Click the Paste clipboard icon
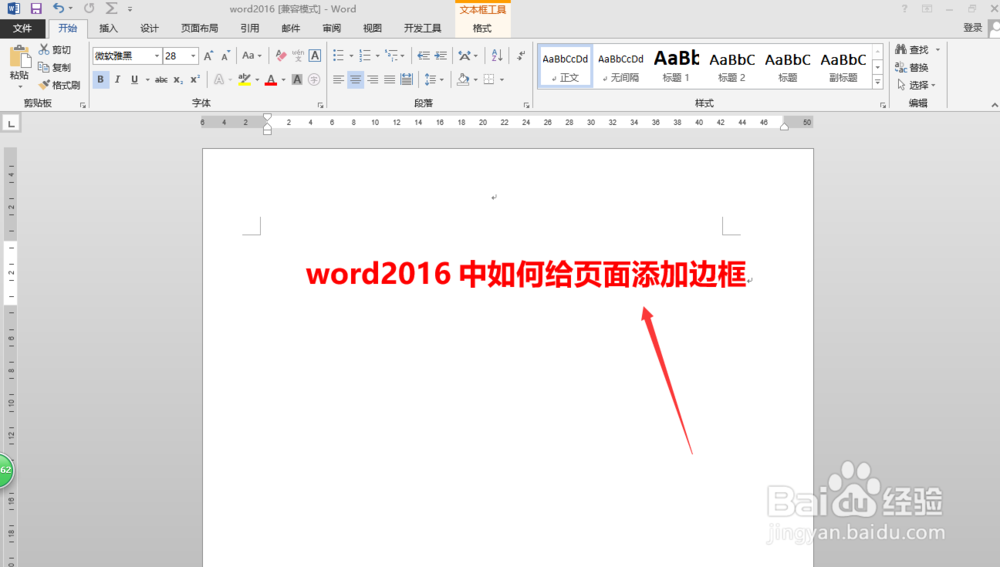This screenshot has height=567, width=1000. (x=20, y=57)
